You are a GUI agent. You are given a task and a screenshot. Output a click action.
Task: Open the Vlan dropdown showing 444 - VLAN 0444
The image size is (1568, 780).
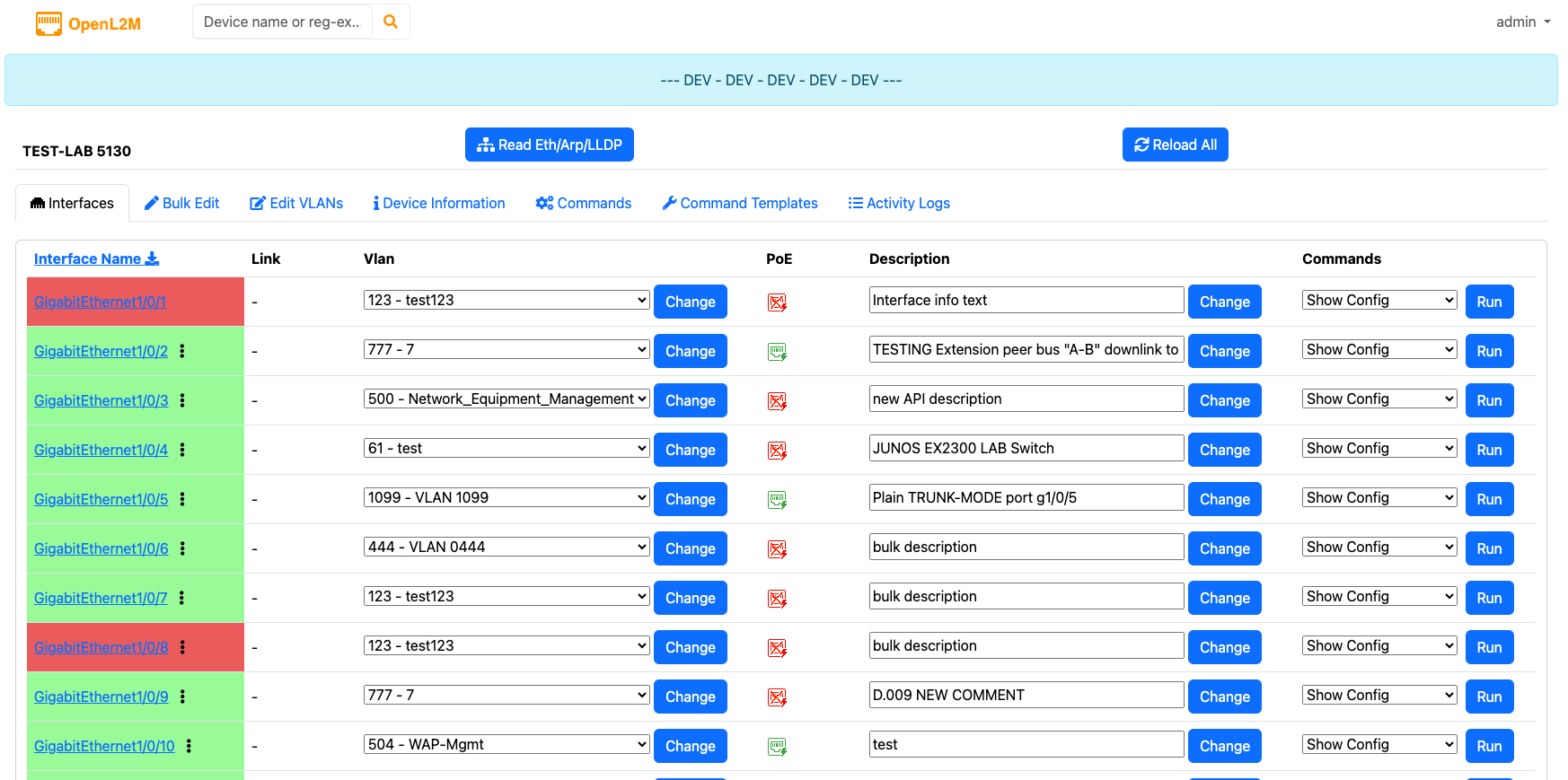pyautogui.click(x=507, y=547)
